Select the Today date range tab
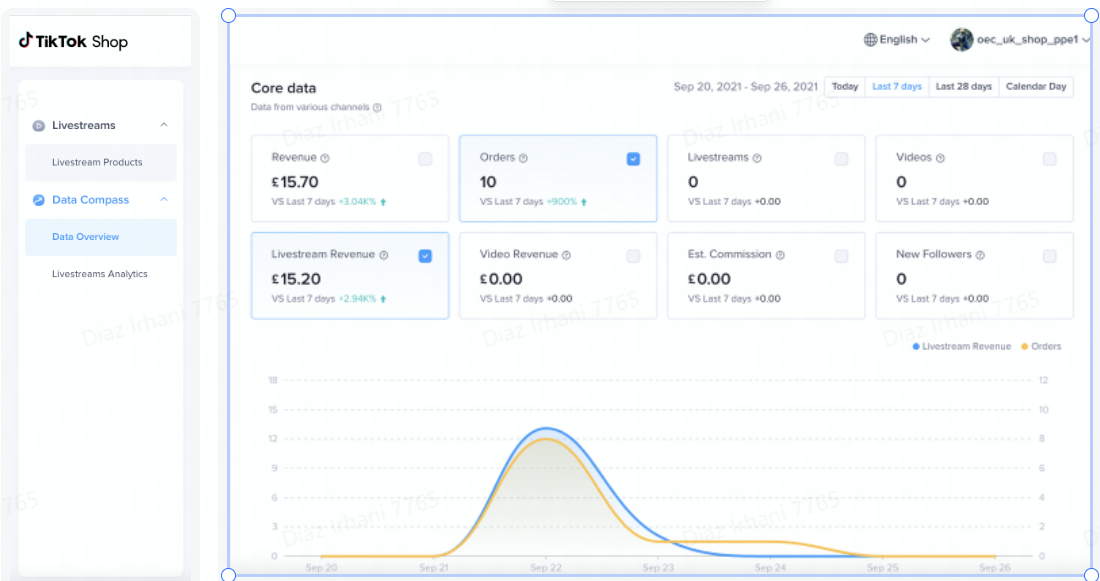The image size is (1100, 581). (845, 87)
